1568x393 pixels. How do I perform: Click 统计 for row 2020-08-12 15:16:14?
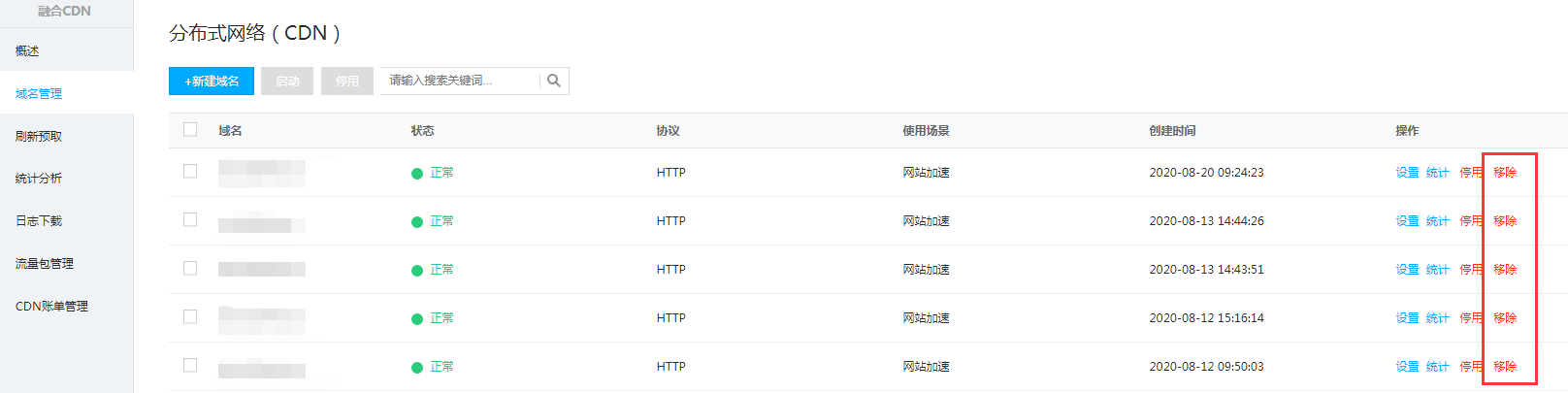click(1437, 318)
